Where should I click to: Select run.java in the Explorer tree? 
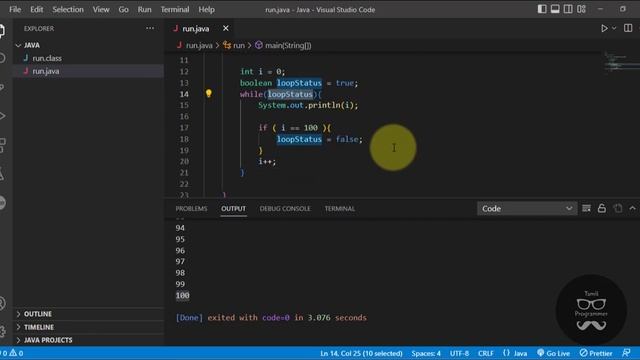[x=89, y=71]
